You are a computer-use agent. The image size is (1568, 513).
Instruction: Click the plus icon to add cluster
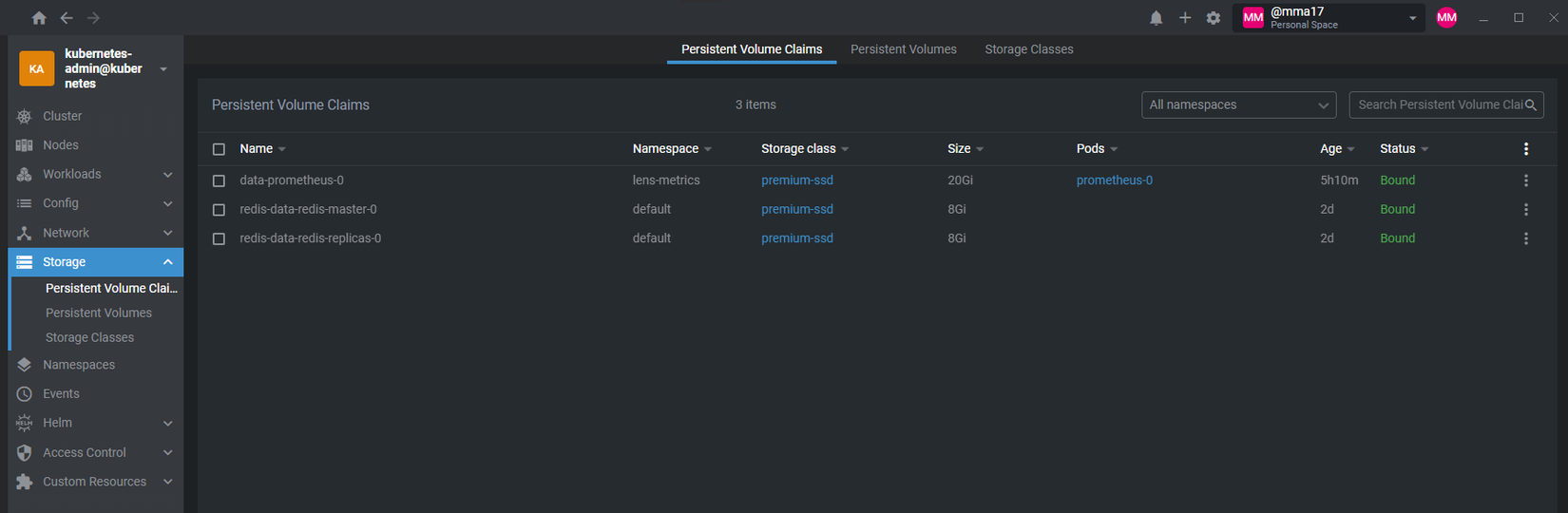coord(1185,18)
